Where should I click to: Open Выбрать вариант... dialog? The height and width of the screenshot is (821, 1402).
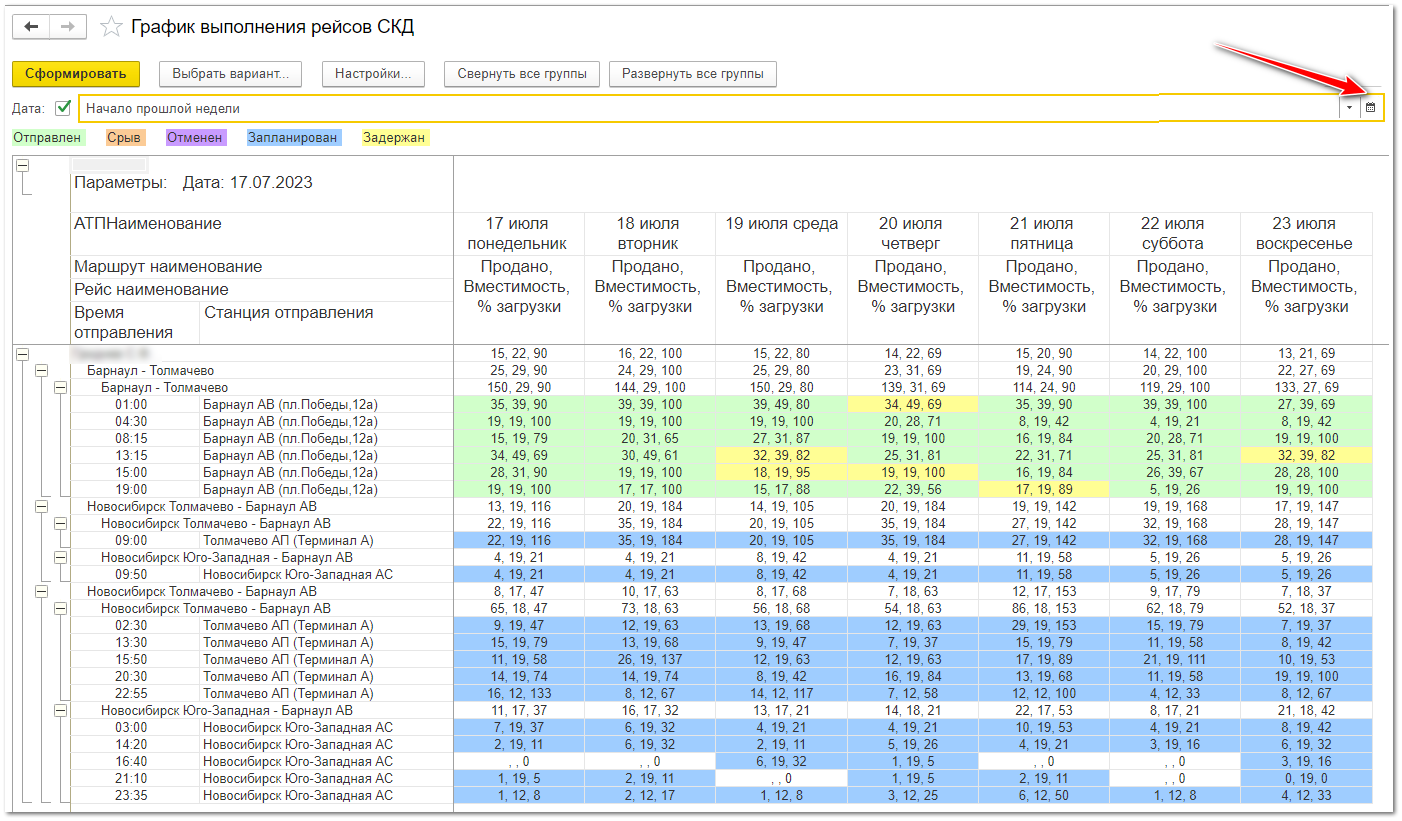(x=230, y=74)
